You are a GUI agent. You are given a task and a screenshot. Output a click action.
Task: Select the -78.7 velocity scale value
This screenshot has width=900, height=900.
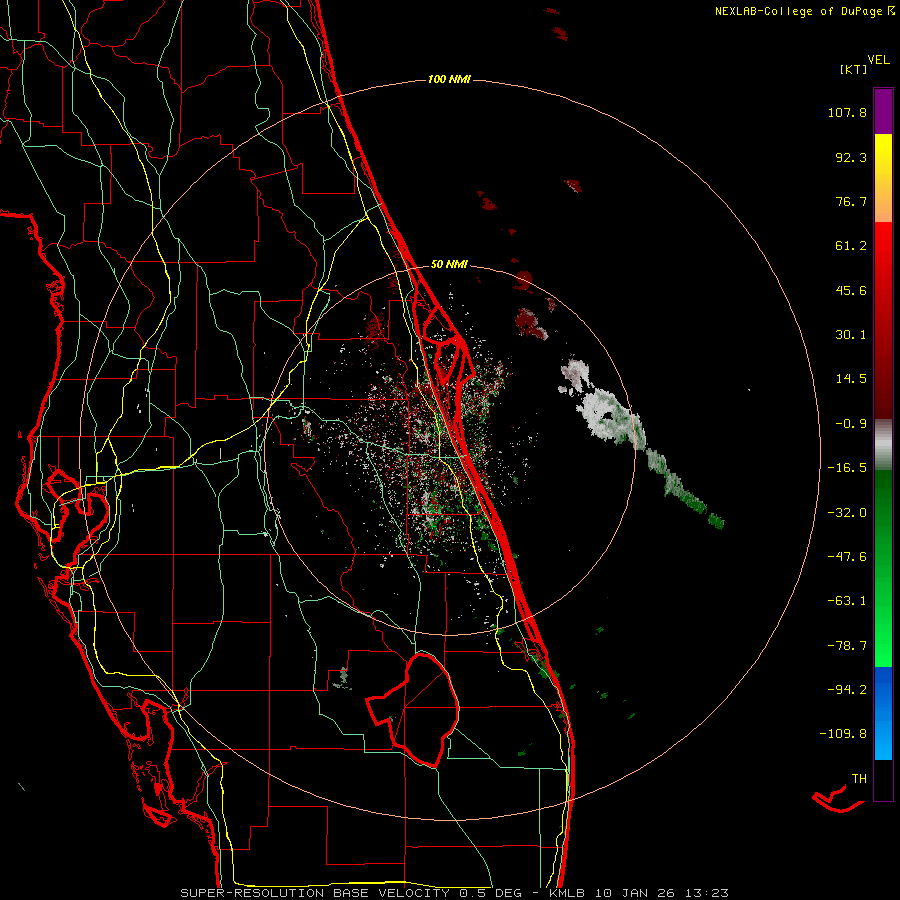[x=847, y=646]
